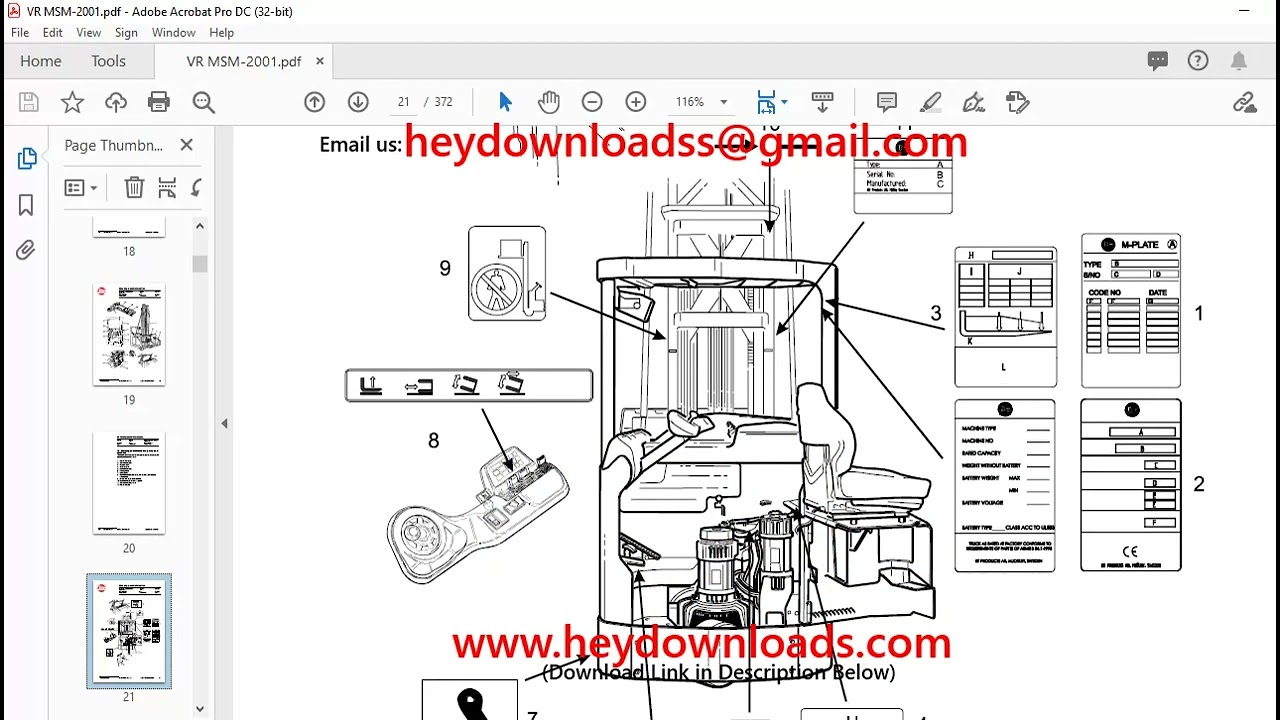The image size is (1280, 720).
Task: Enable scrolling mode icon
Action: (822, 102)
